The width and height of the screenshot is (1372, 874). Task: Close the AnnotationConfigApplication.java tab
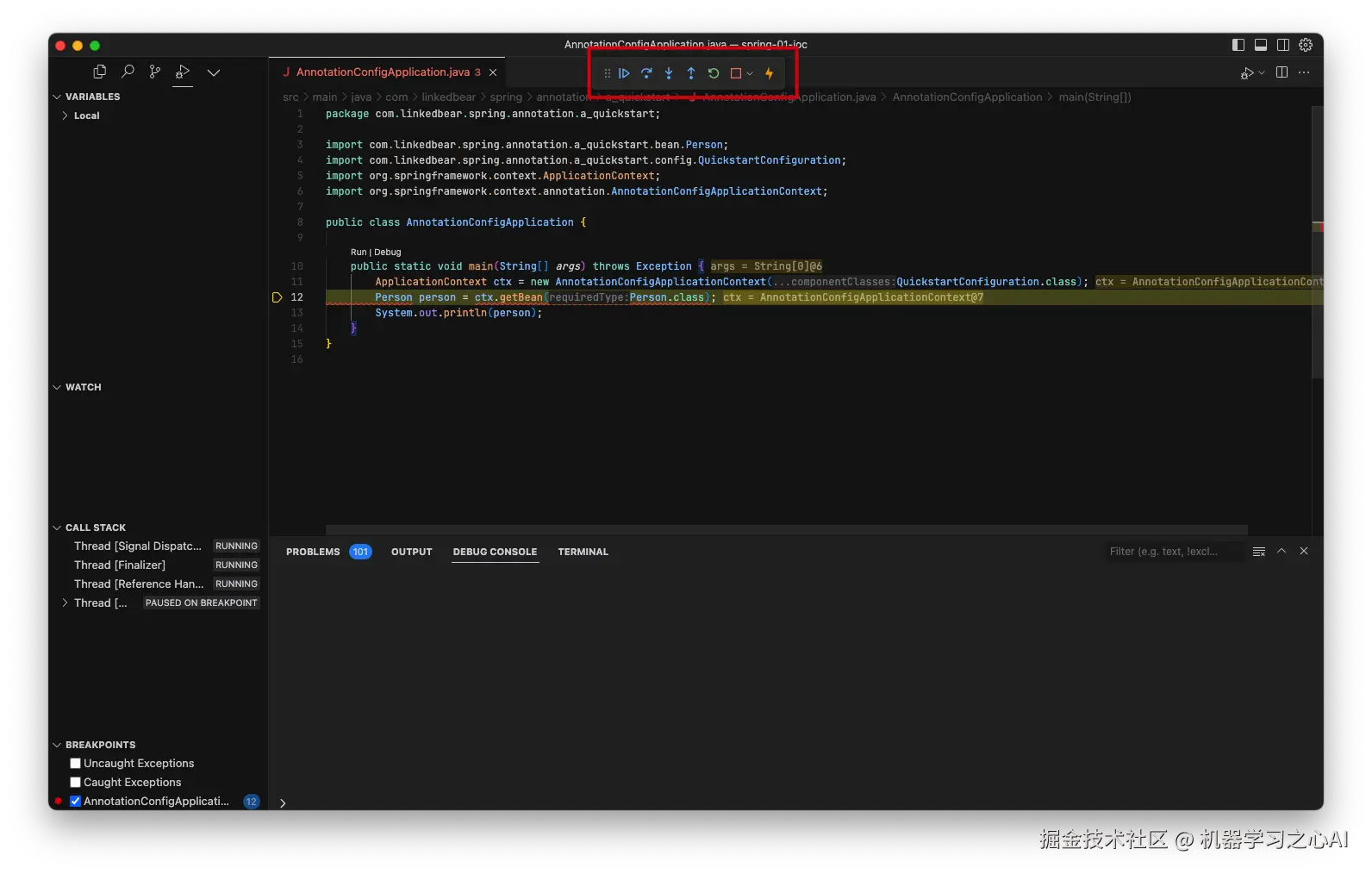[493, 72]
